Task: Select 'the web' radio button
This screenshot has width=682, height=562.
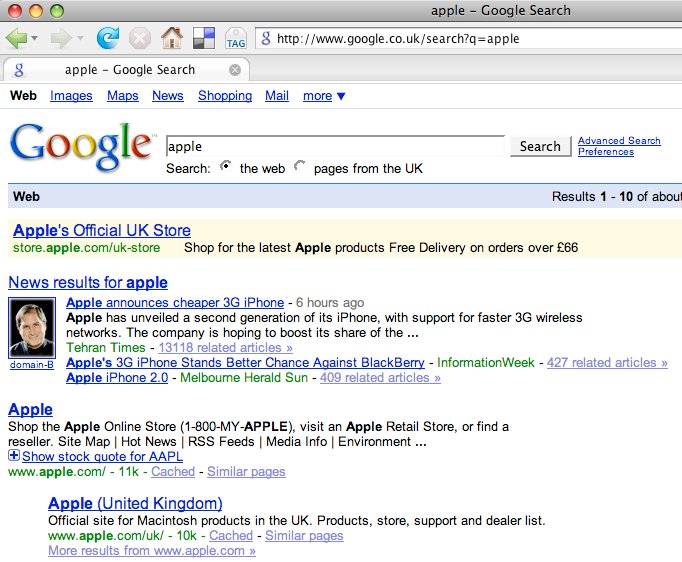Action: [x=225, y=167]
